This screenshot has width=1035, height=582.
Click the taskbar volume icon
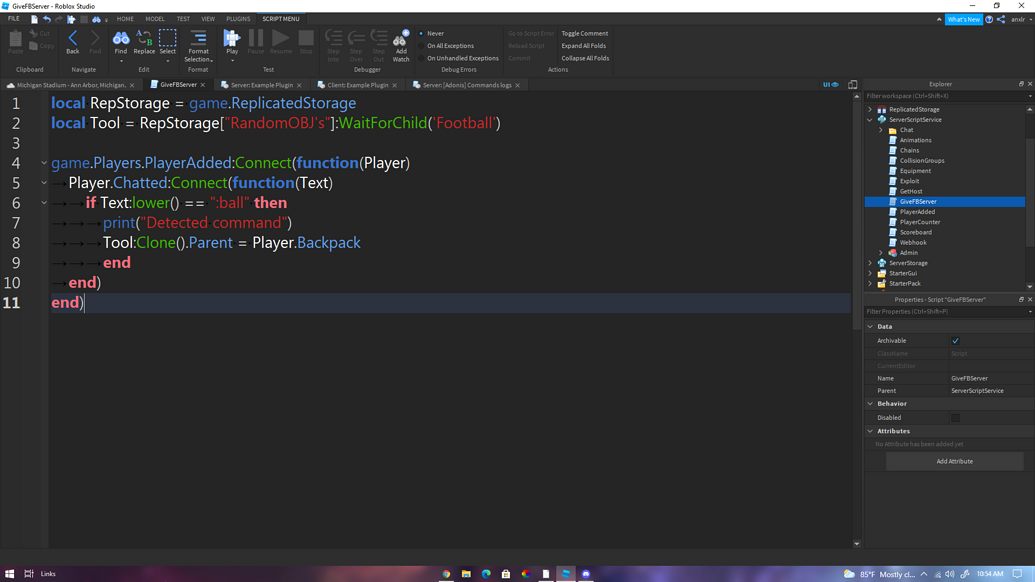click(949, 574)
